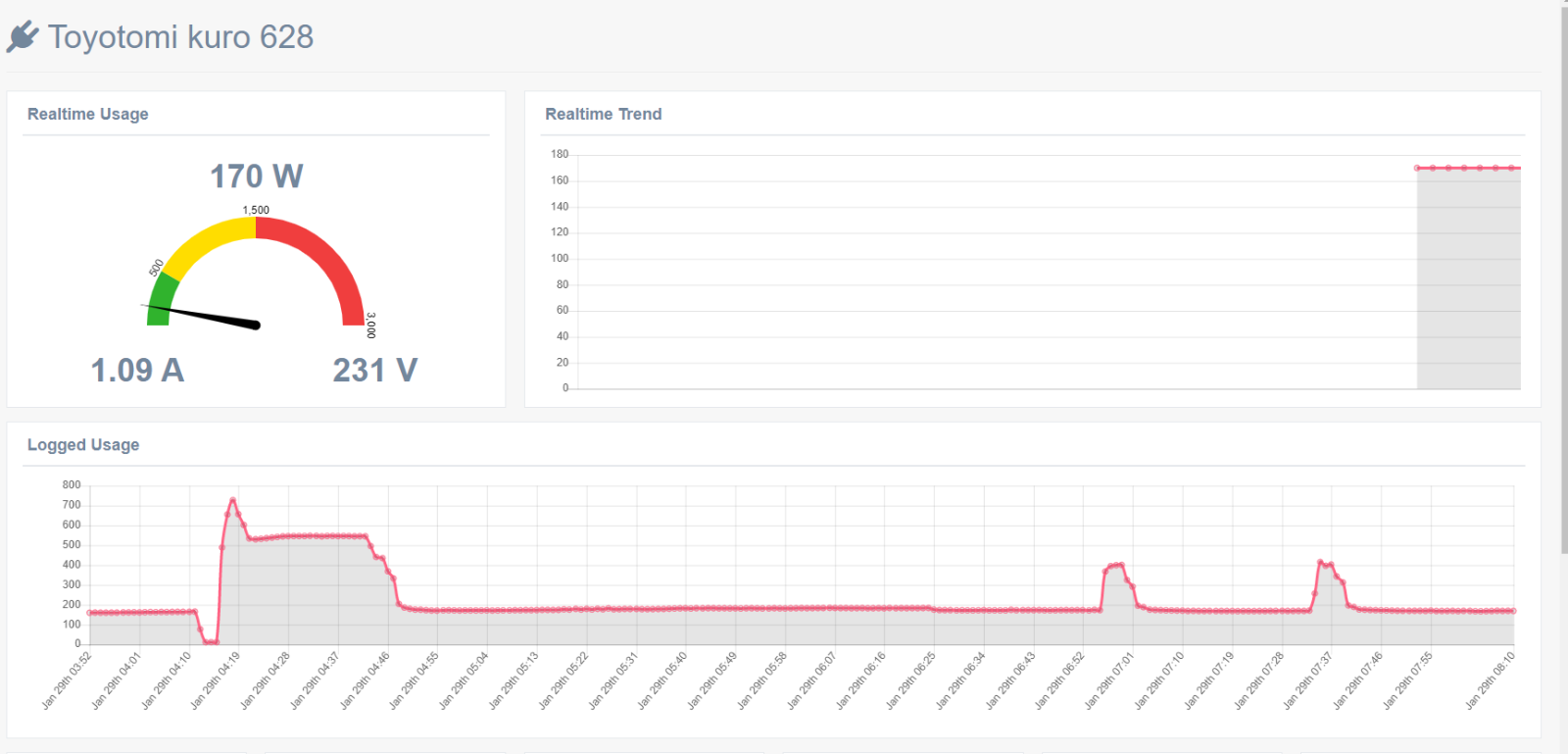Click the 700 W peak in Logged Usage
This screenshot has height=754, width=1568.
point(232,500)
